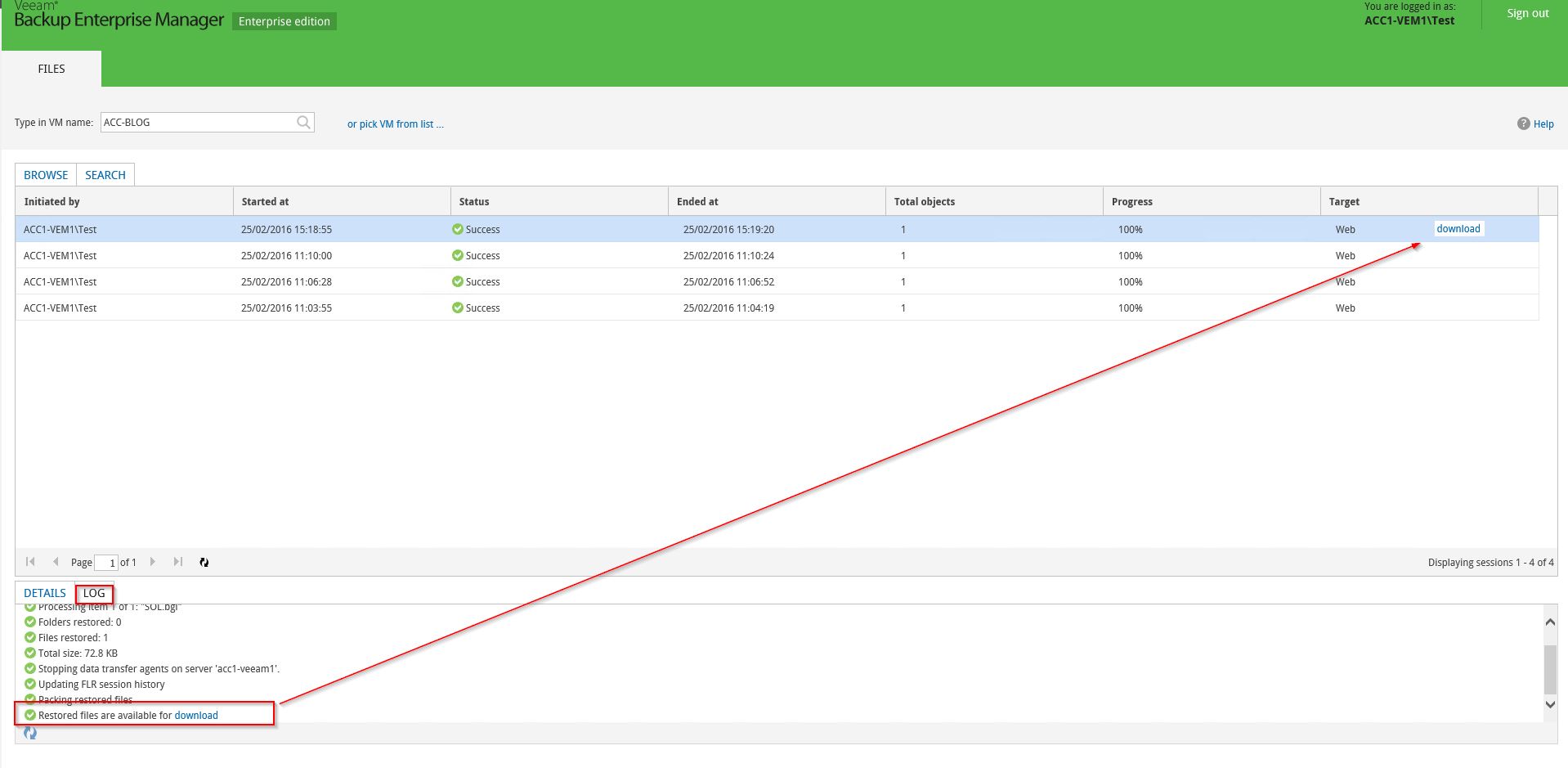Click download link in the first session row
The width and height of the screenshot is (1568, 768).
pos(1458,229)
